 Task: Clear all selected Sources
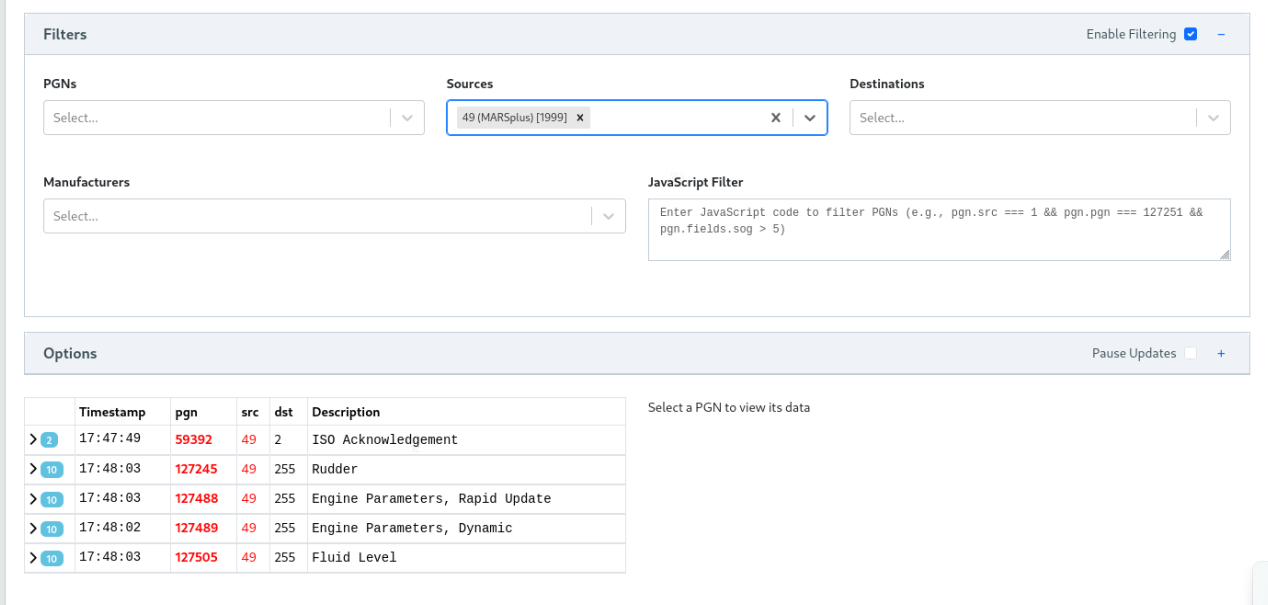775,117
